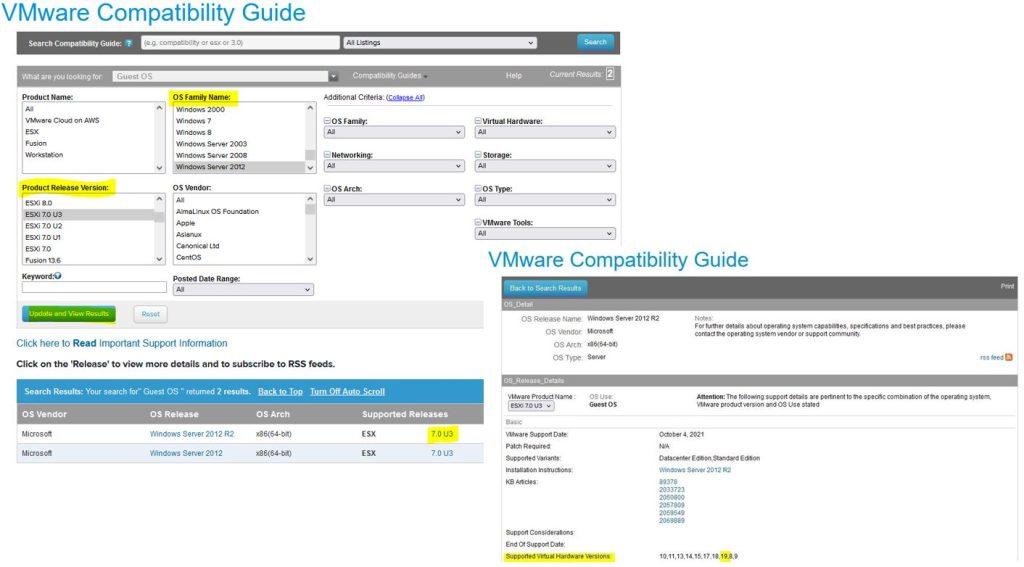
Task: Click up arrow of OS Vendor list scrollbar
Action: coord(310,199)
